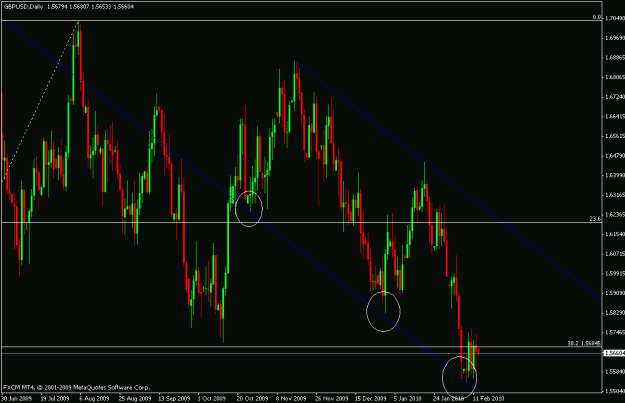Click the 11 Feb 2010 date label
The width and height of the screenshot is (625, 403).
pos(488,398)
